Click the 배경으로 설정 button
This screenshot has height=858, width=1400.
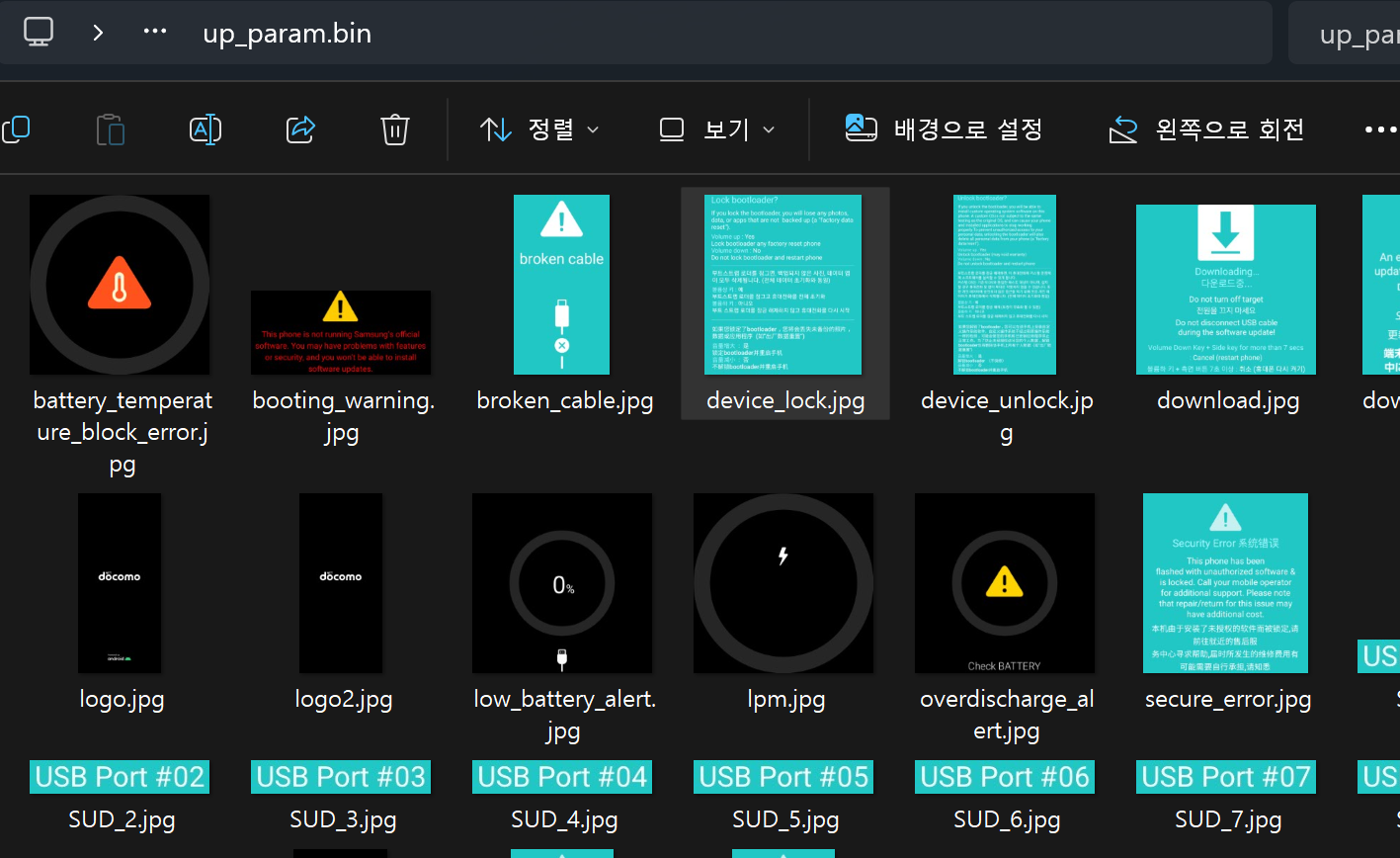(x=945, y=129)
